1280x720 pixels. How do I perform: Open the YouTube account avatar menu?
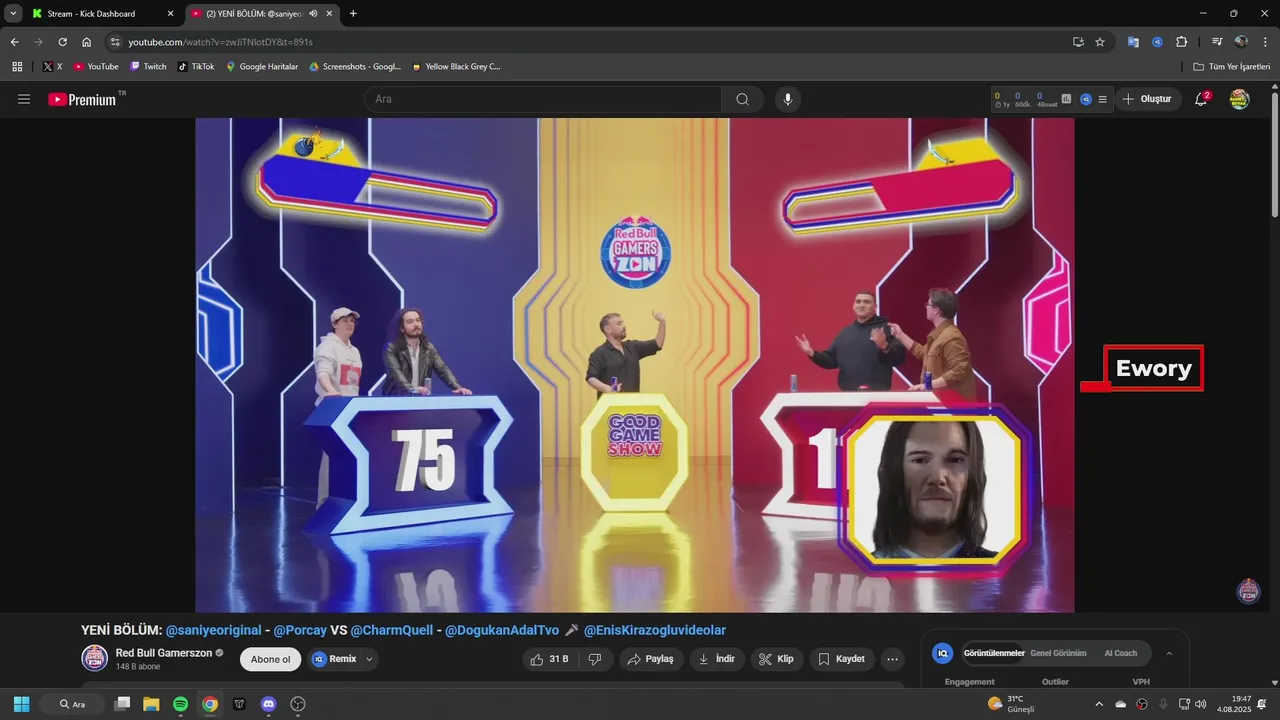(x=1239, y=99)
